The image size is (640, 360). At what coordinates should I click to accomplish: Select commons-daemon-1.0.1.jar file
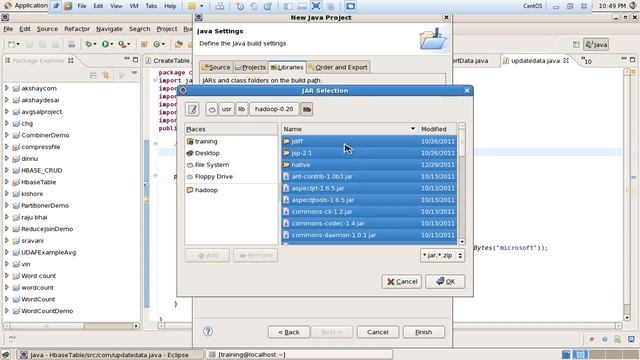tap(369, 235)
